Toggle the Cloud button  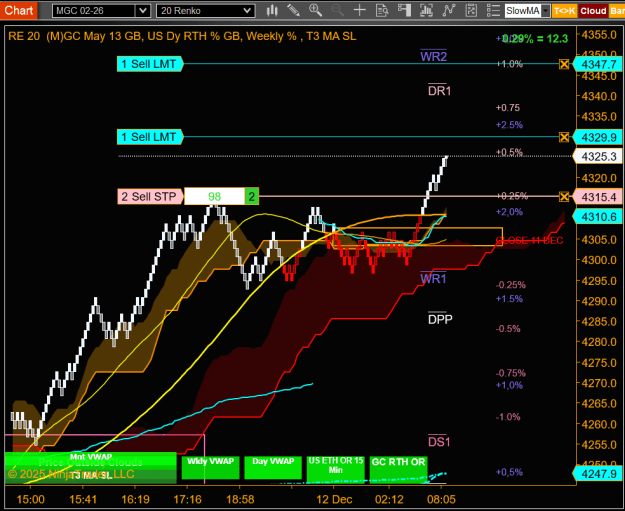(x=593, y=11)
